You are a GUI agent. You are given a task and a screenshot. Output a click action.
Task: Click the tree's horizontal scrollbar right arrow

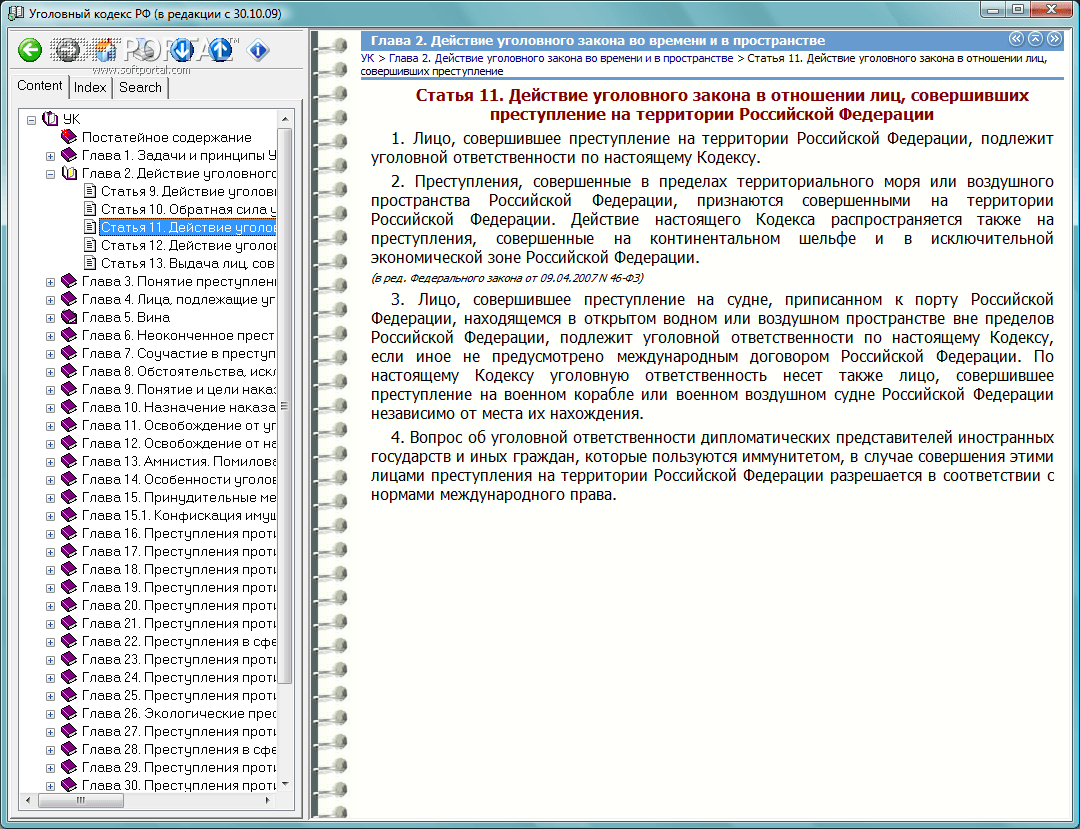click(268, 801)
